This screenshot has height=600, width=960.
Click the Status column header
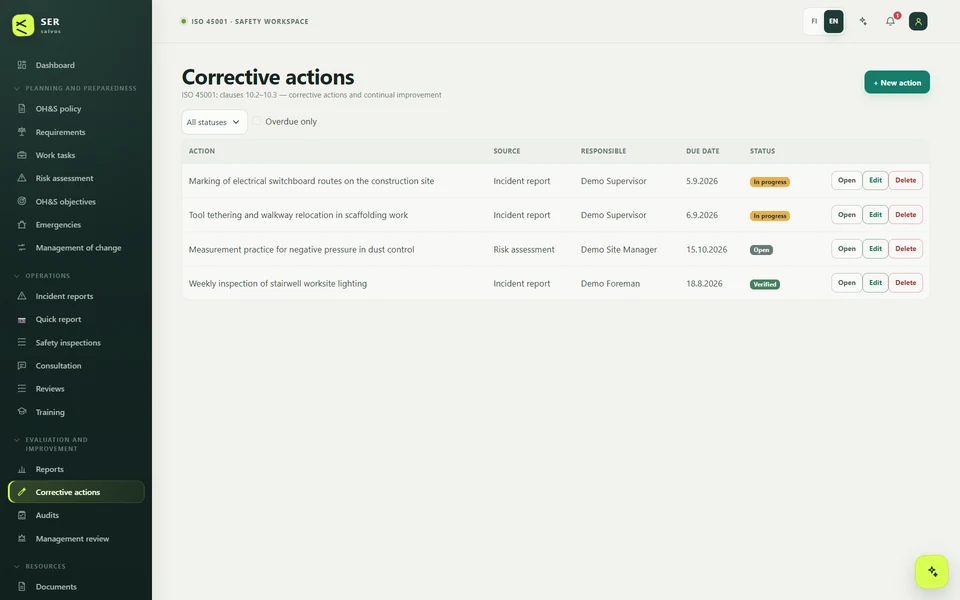click(x=762, y=151)
